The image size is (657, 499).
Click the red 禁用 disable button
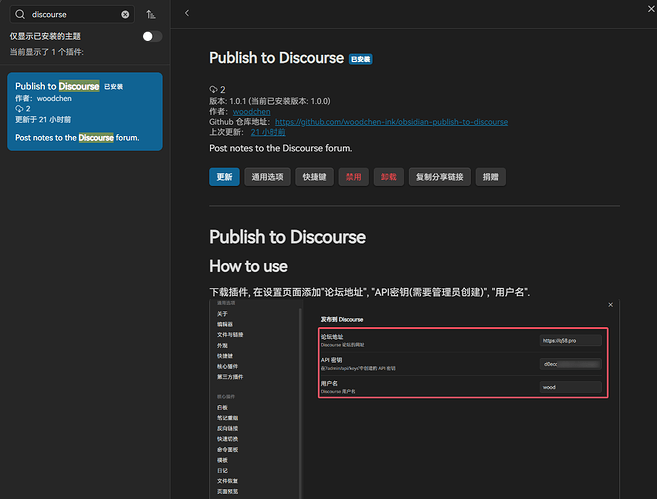pyautogui.click(x=353, y=177)
